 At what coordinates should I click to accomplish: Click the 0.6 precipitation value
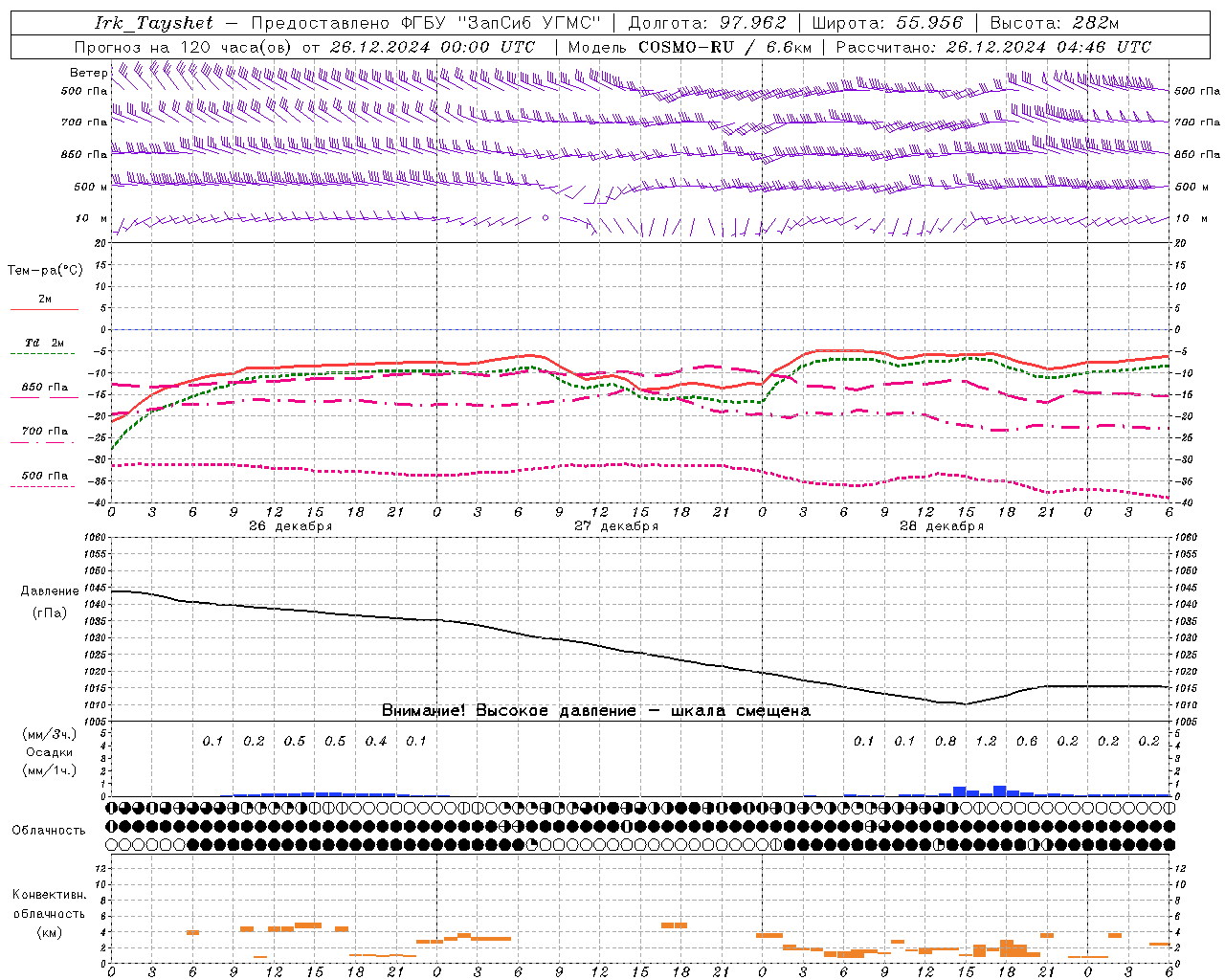coord(1027,741)
